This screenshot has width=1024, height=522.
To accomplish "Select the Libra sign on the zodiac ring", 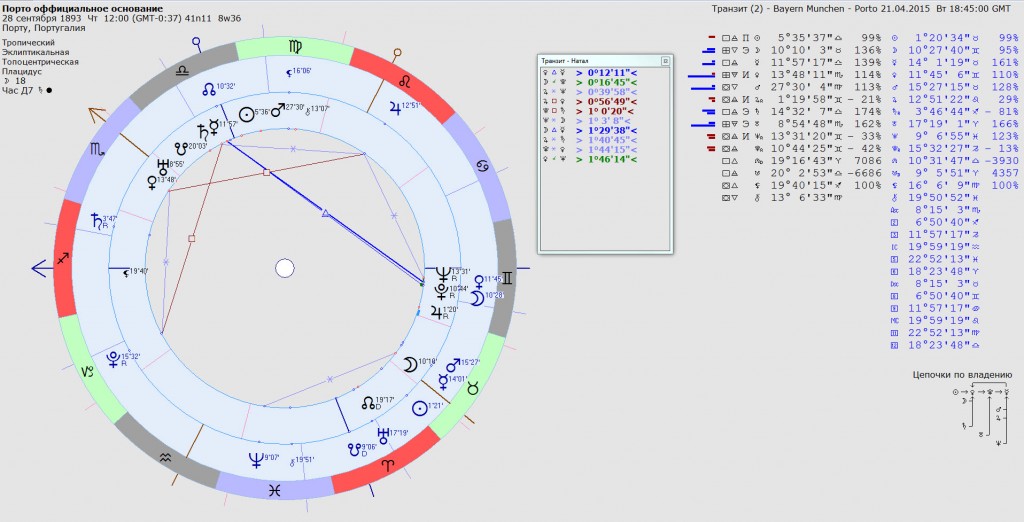I will point(182,73).
